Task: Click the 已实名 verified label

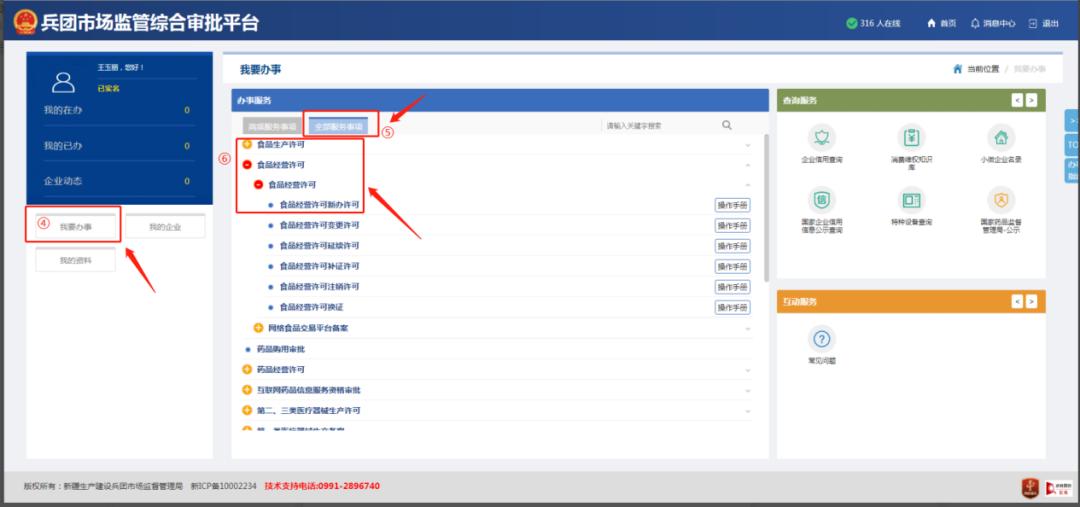Action: point(109,88)
